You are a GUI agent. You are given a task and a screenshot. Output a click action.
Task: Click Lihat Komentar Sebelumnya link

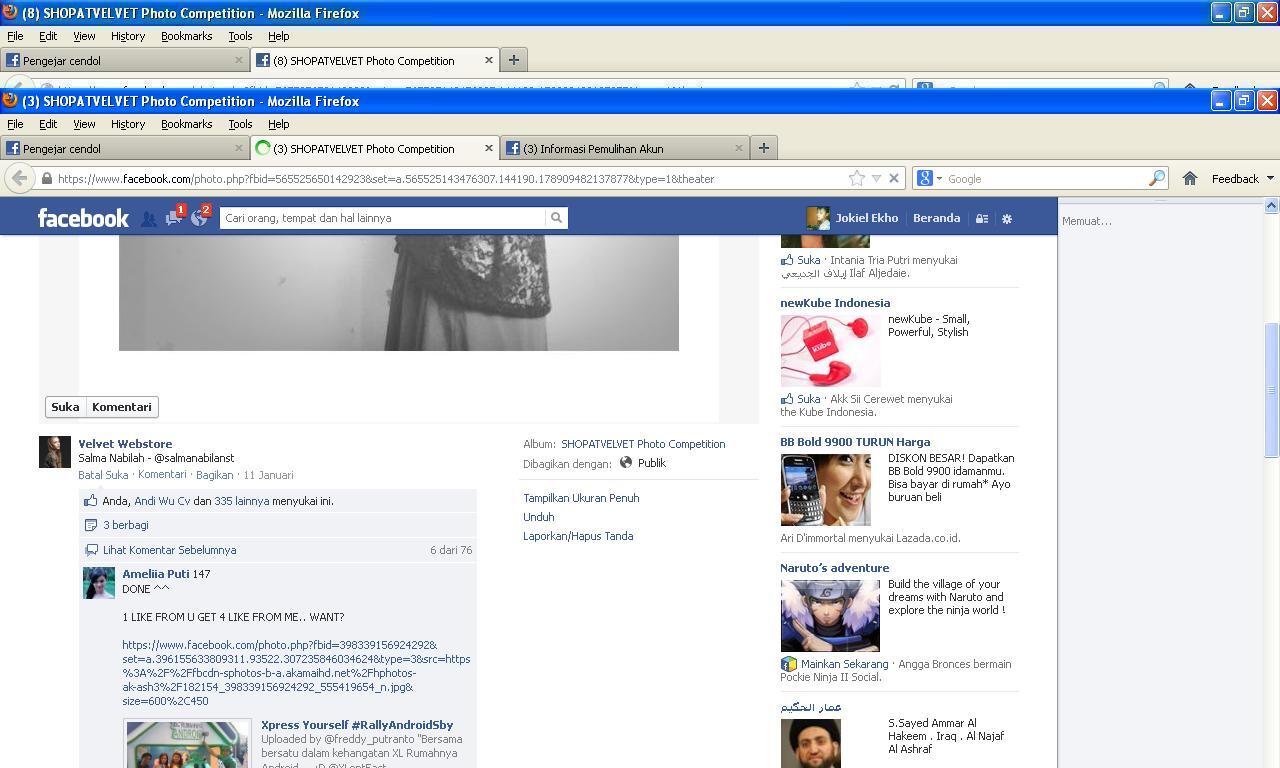169,550
